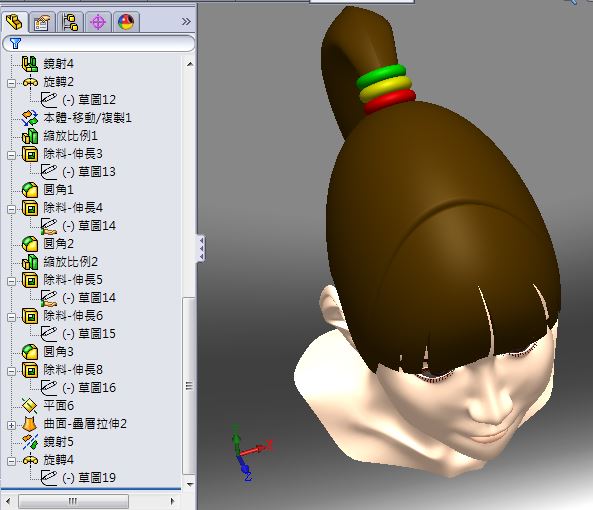Screen dimensions: 593x510
Task: Select the 圓角1 fillet icon
Action: (29, 190)
